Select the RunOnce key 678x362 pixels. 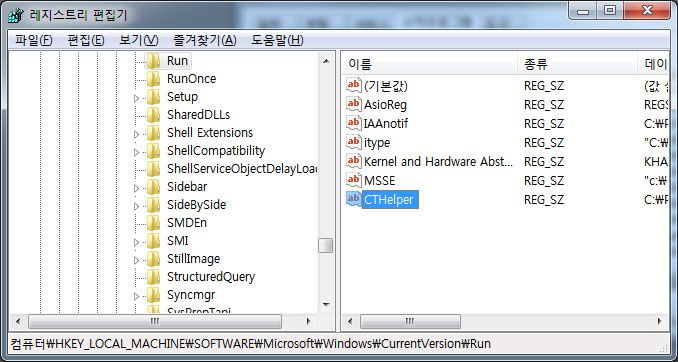coord(192,79)
